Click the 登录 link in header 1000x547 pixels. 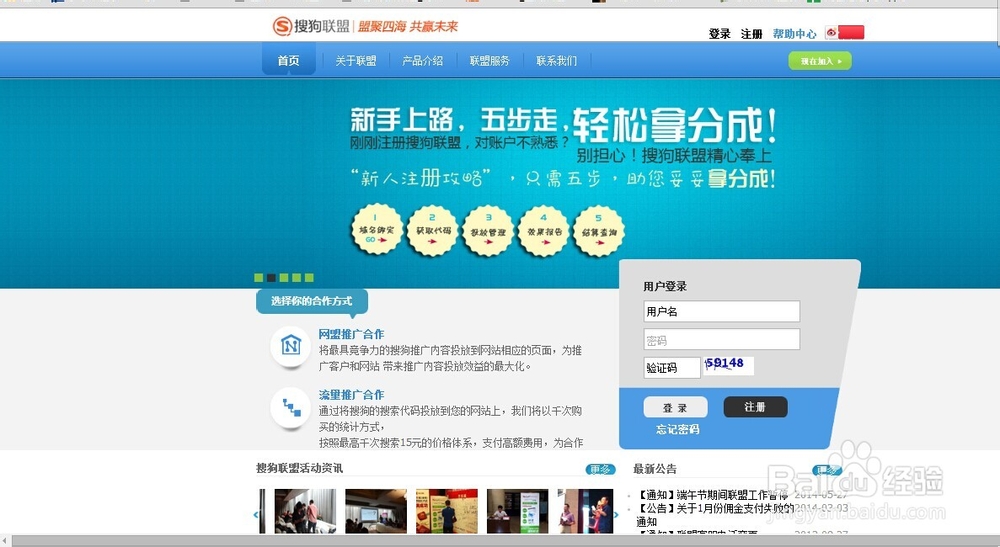[719, 34]
